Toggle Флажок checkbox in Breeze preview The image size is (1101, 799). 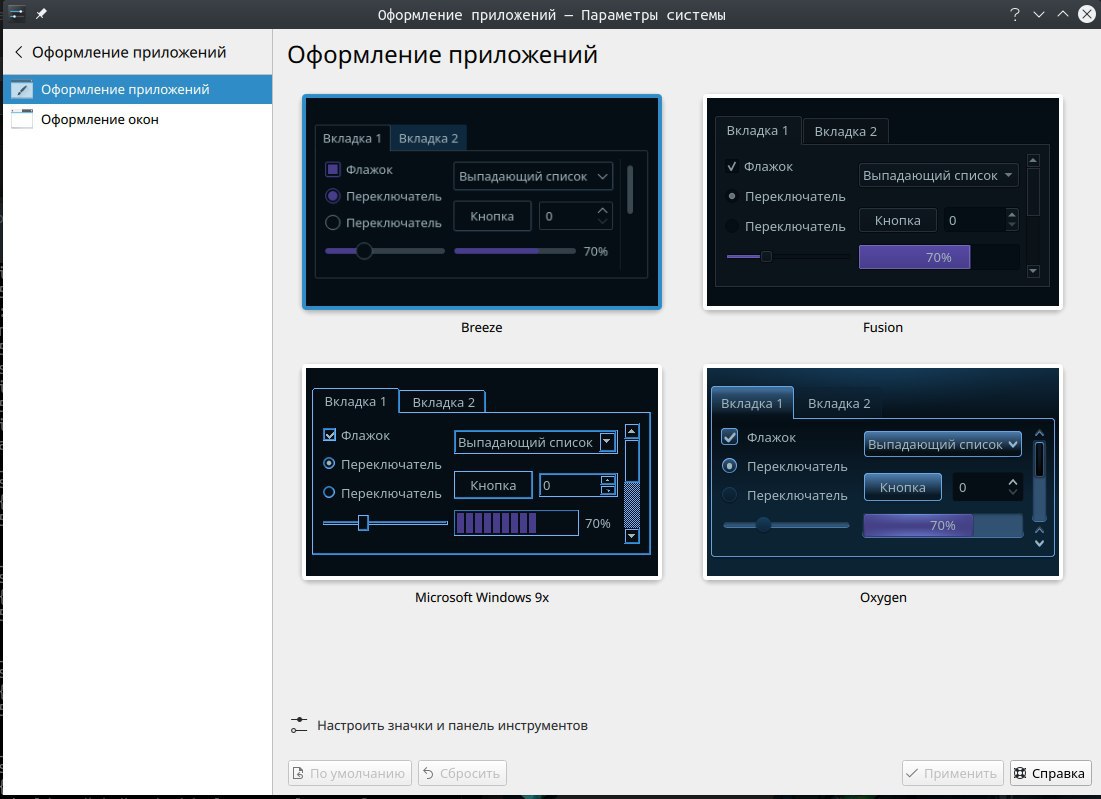click(333, 169)
